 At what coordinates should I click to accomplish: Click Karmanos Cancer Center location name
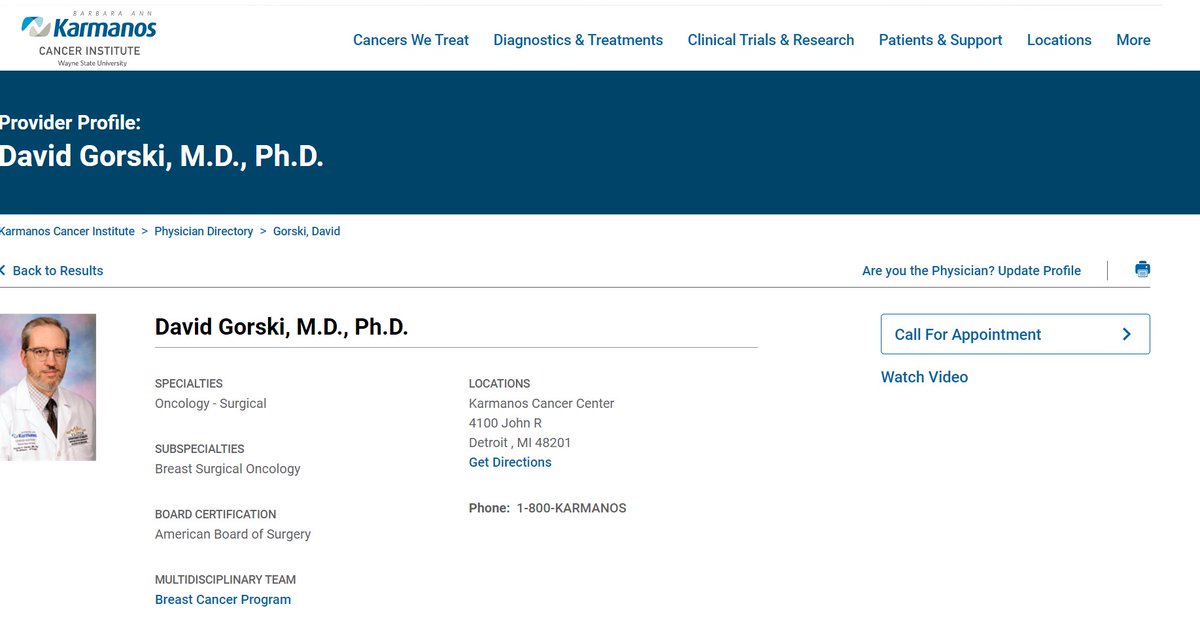pyautogui.click(x=542, y=403)
